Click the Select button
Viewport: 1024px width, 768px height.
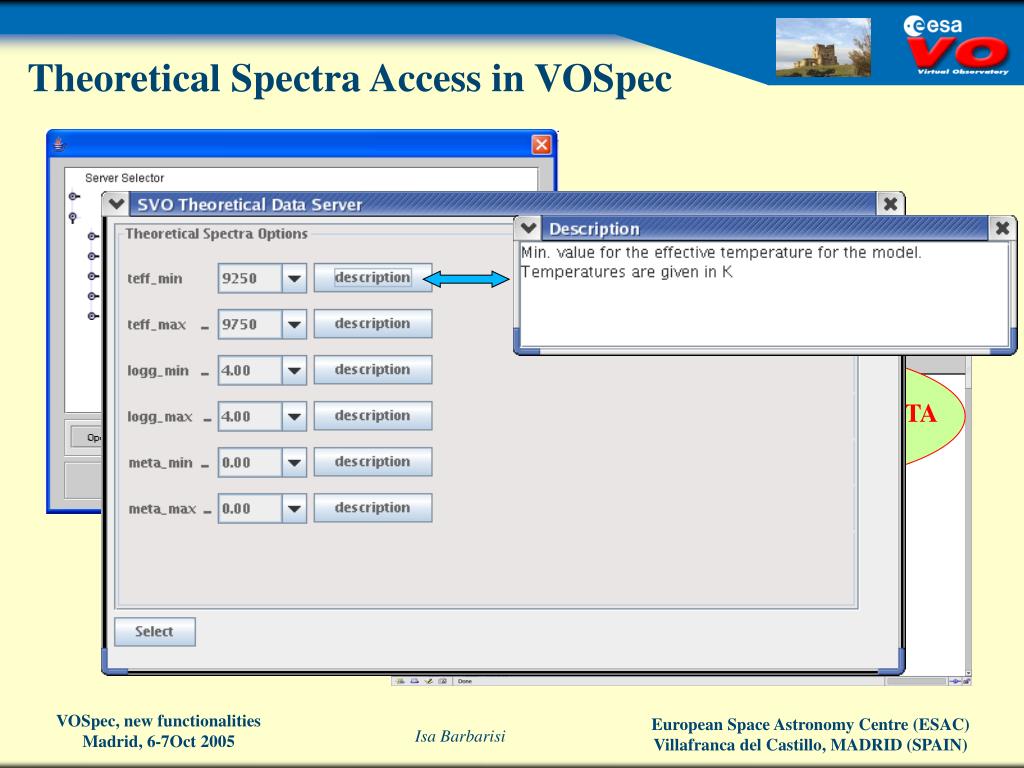(x=155, y=632)
